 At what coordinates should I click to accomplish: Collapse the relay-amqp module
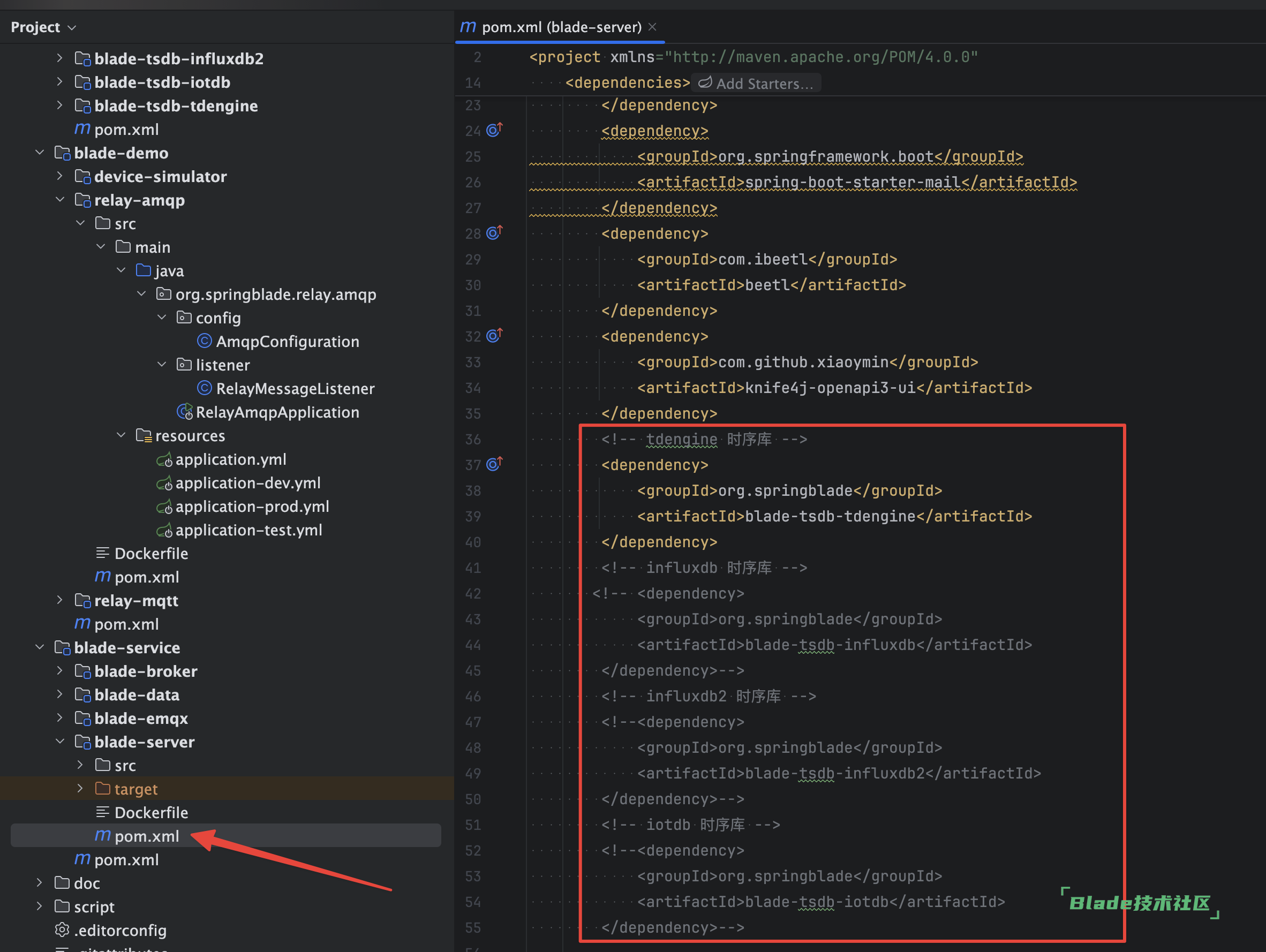coord(59,200)
